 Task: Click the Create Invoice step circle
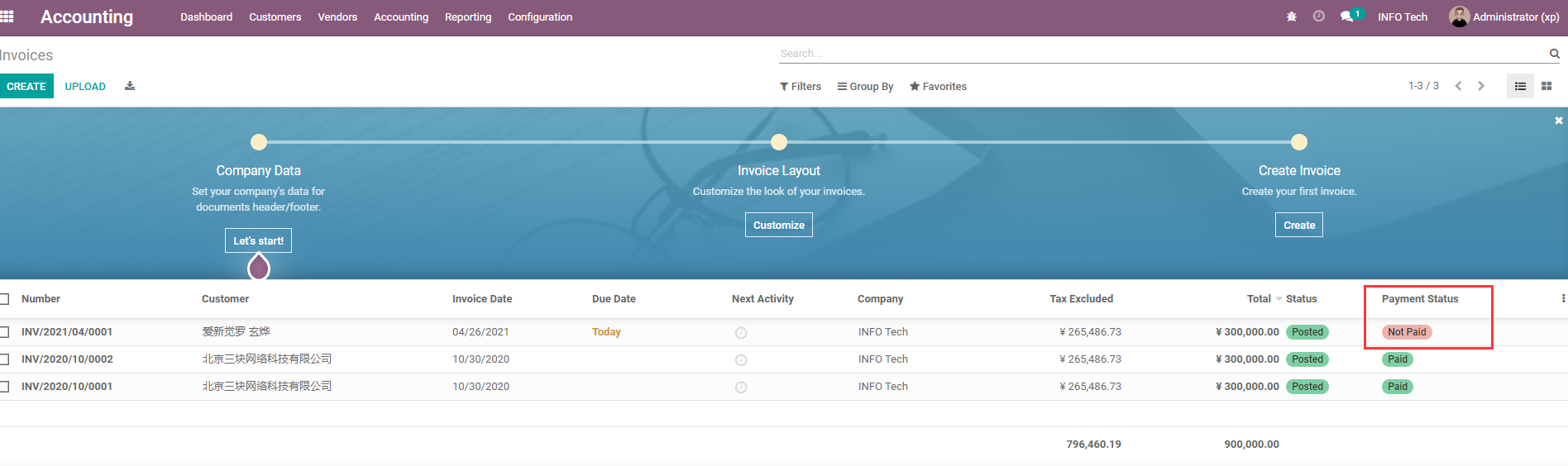tap(1299, 142)
